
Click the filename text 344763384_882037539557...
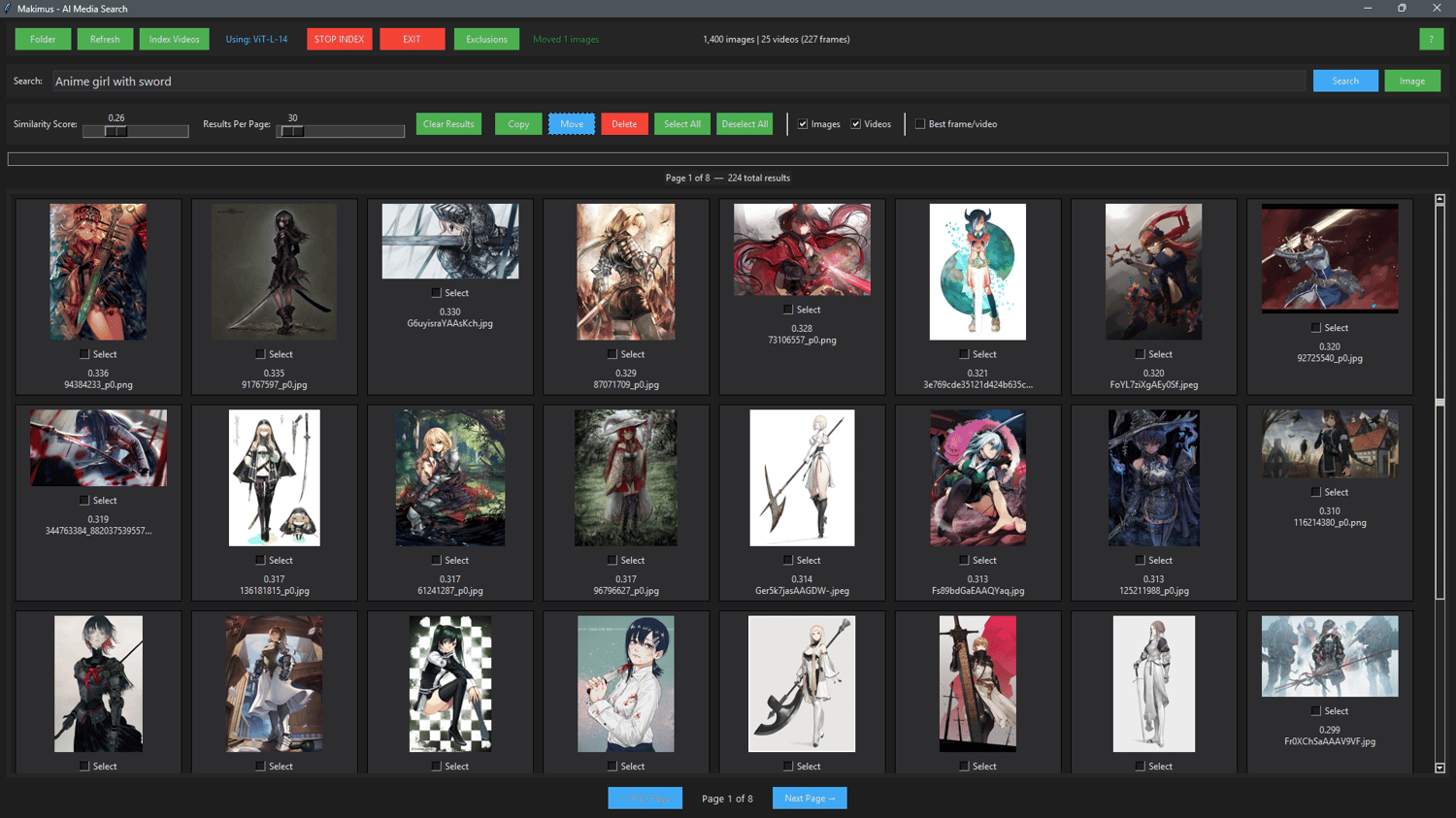98,531
